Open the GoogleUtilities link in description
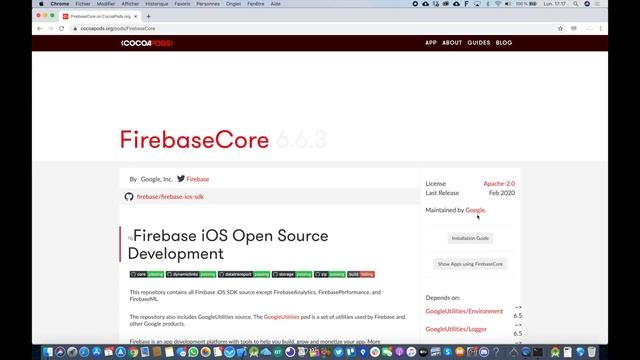640x360 pixels. click(x=281, y=317)
